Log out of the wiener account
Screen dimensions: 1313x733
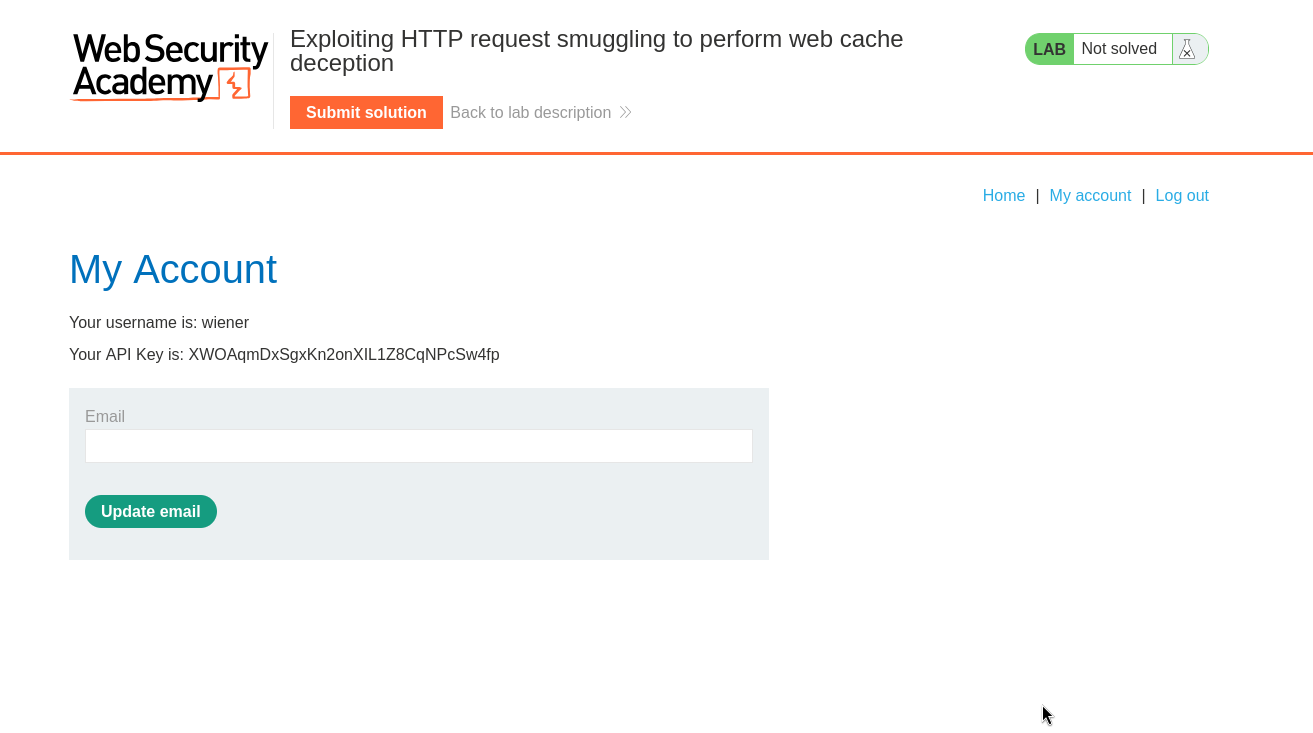tap(1182, 195)
